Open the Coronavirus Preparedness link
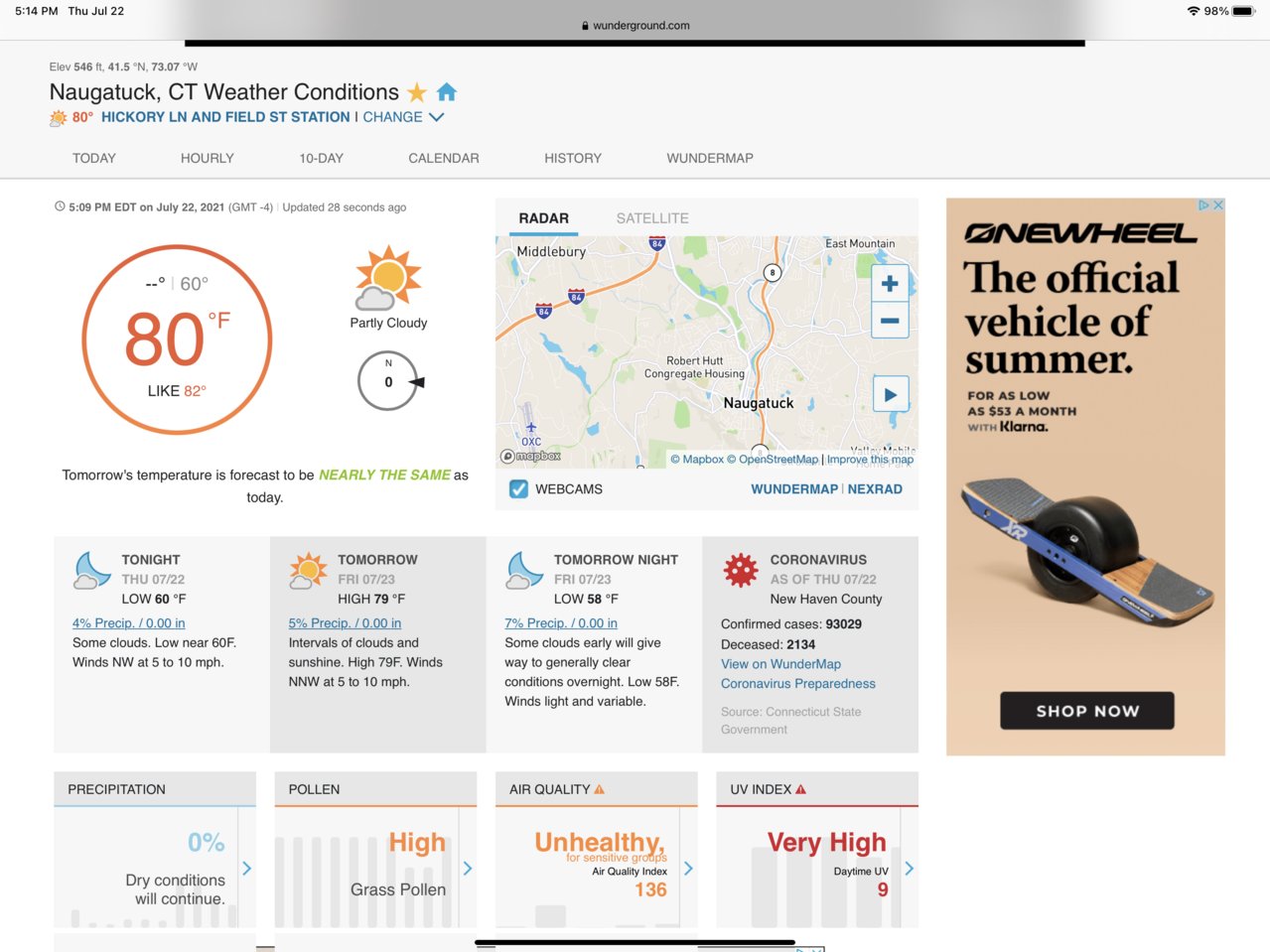 [x=798, y=684]
